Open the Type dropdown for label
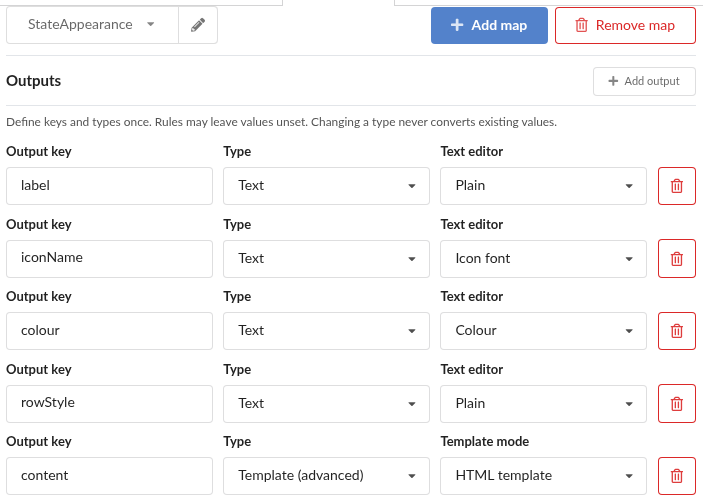 pos(326,186)
